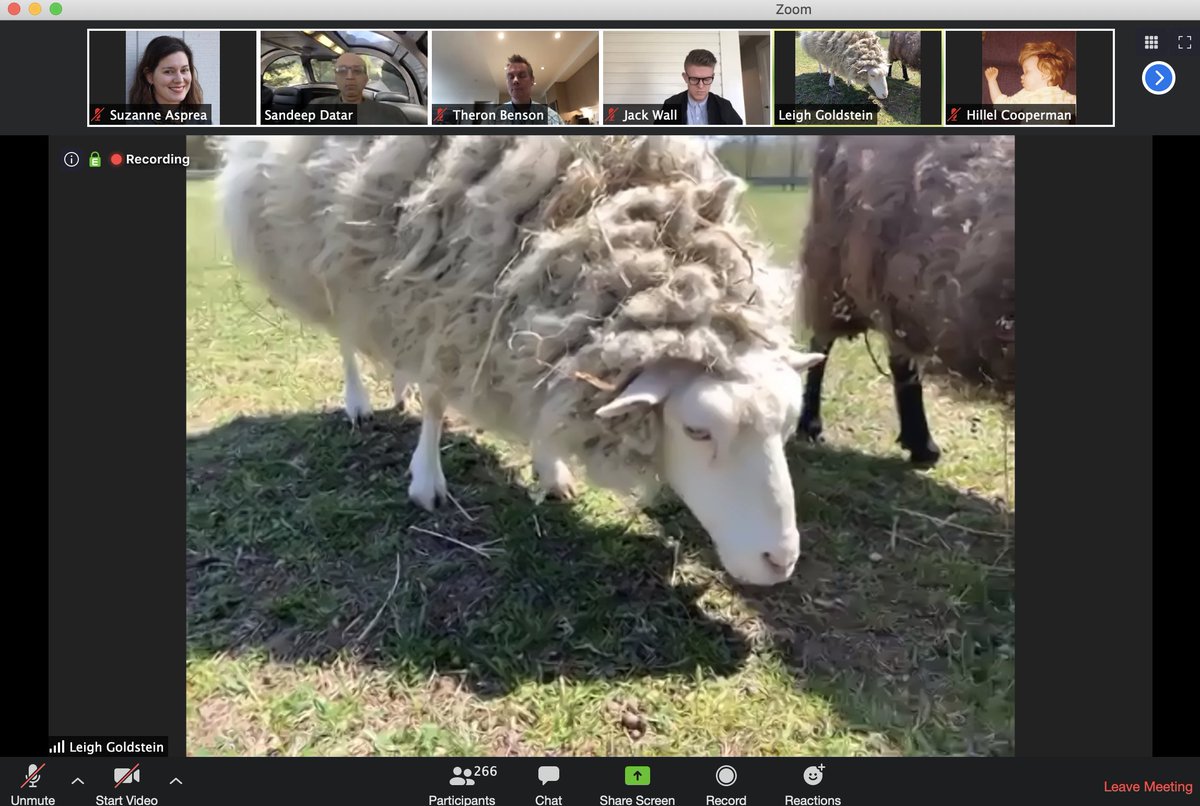Screen dimensions: 1200x806
Task: Open the Reactions picker
Action: point(812,783)
